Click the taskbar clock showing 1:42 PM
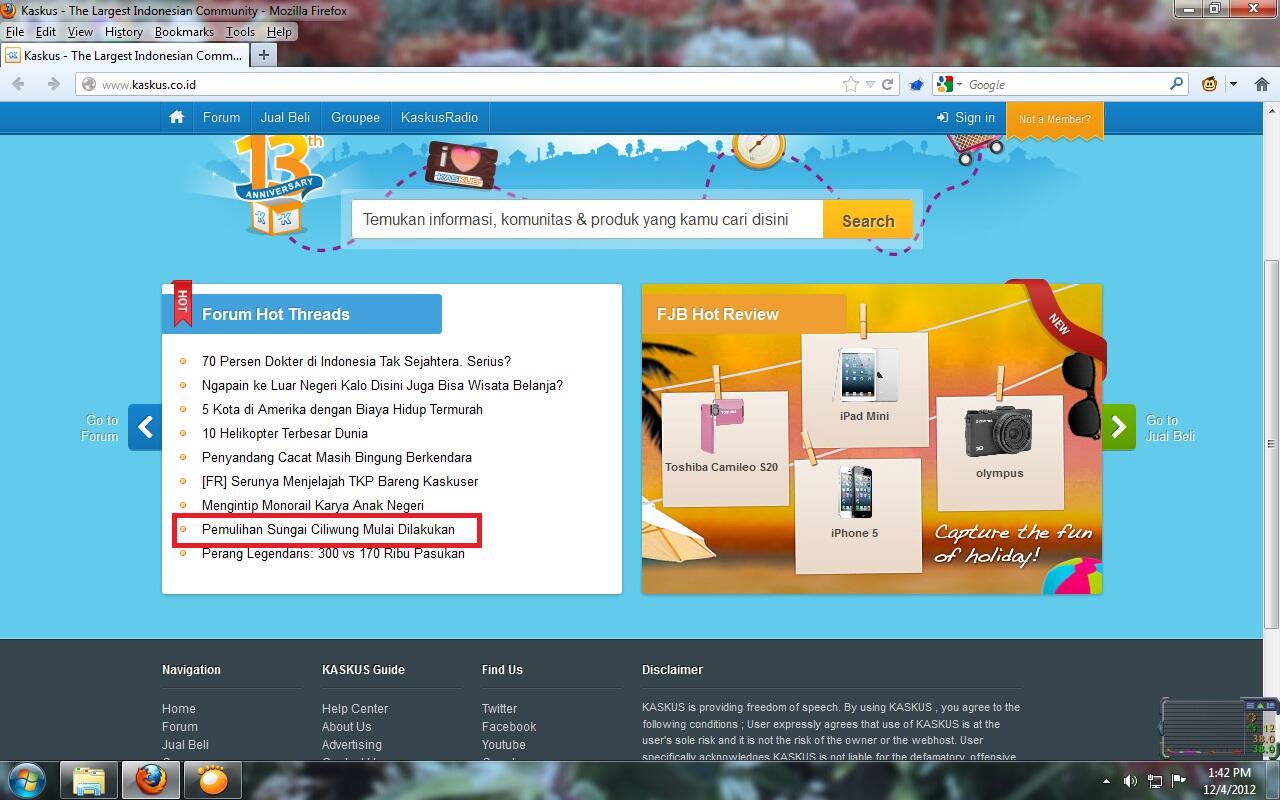 pos(1229,781)
